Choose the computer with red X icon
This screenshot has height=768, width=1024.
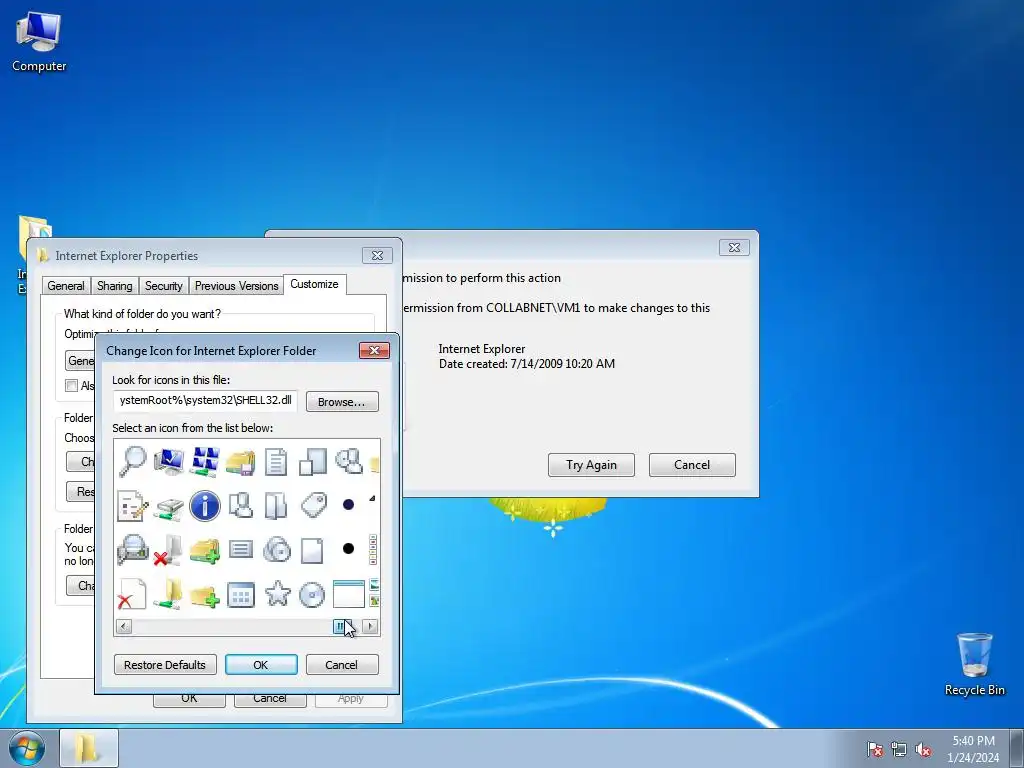pos(168,550)
